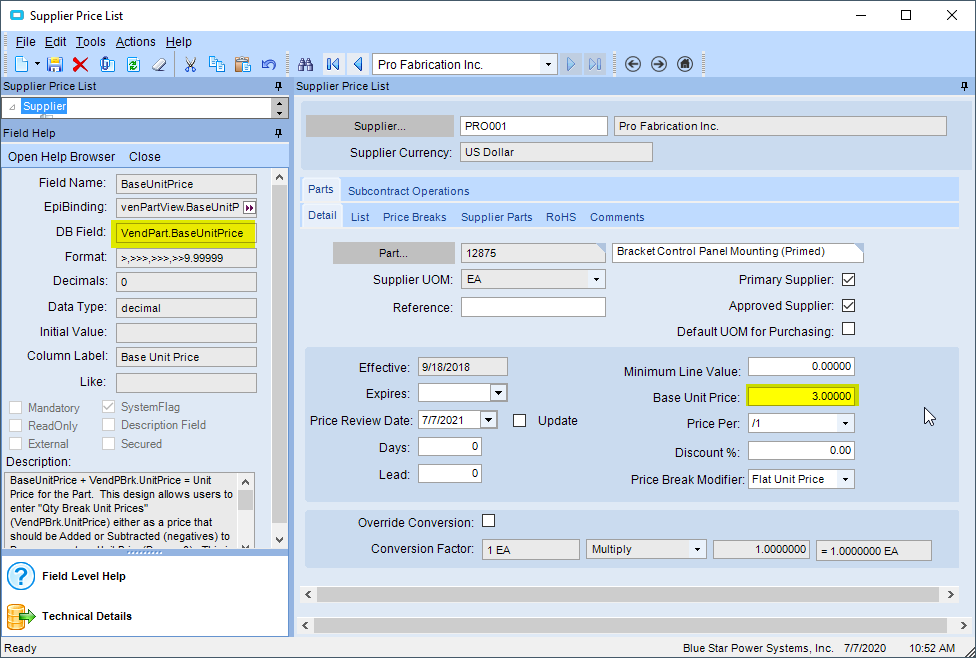Click the red X Delete icon
Image resolution: width=976 pixels, height=658 pixels.
pos(80,64)
